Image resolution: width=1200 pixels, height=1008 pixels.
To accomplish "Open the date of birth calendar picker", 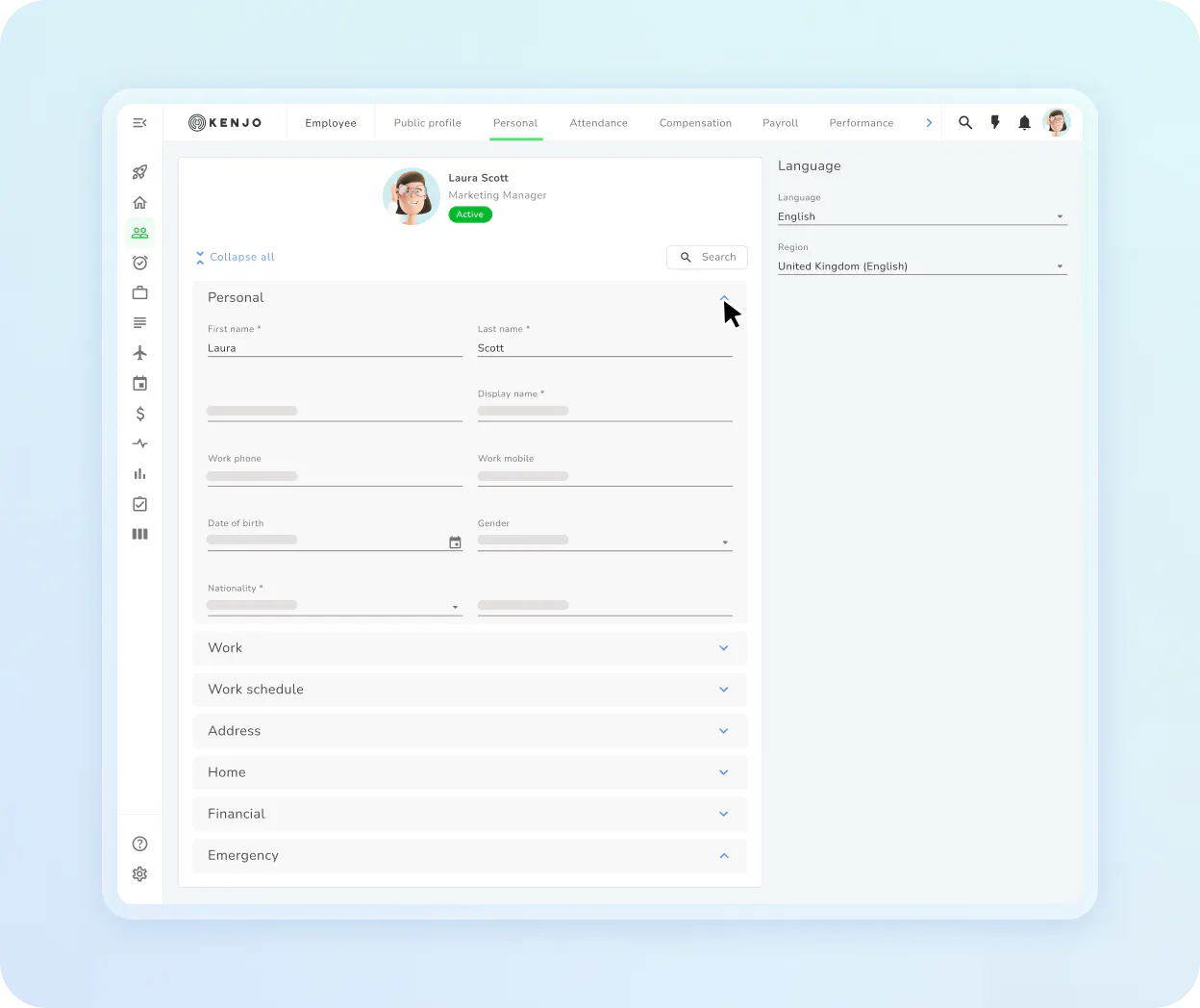I will (455, 542).
